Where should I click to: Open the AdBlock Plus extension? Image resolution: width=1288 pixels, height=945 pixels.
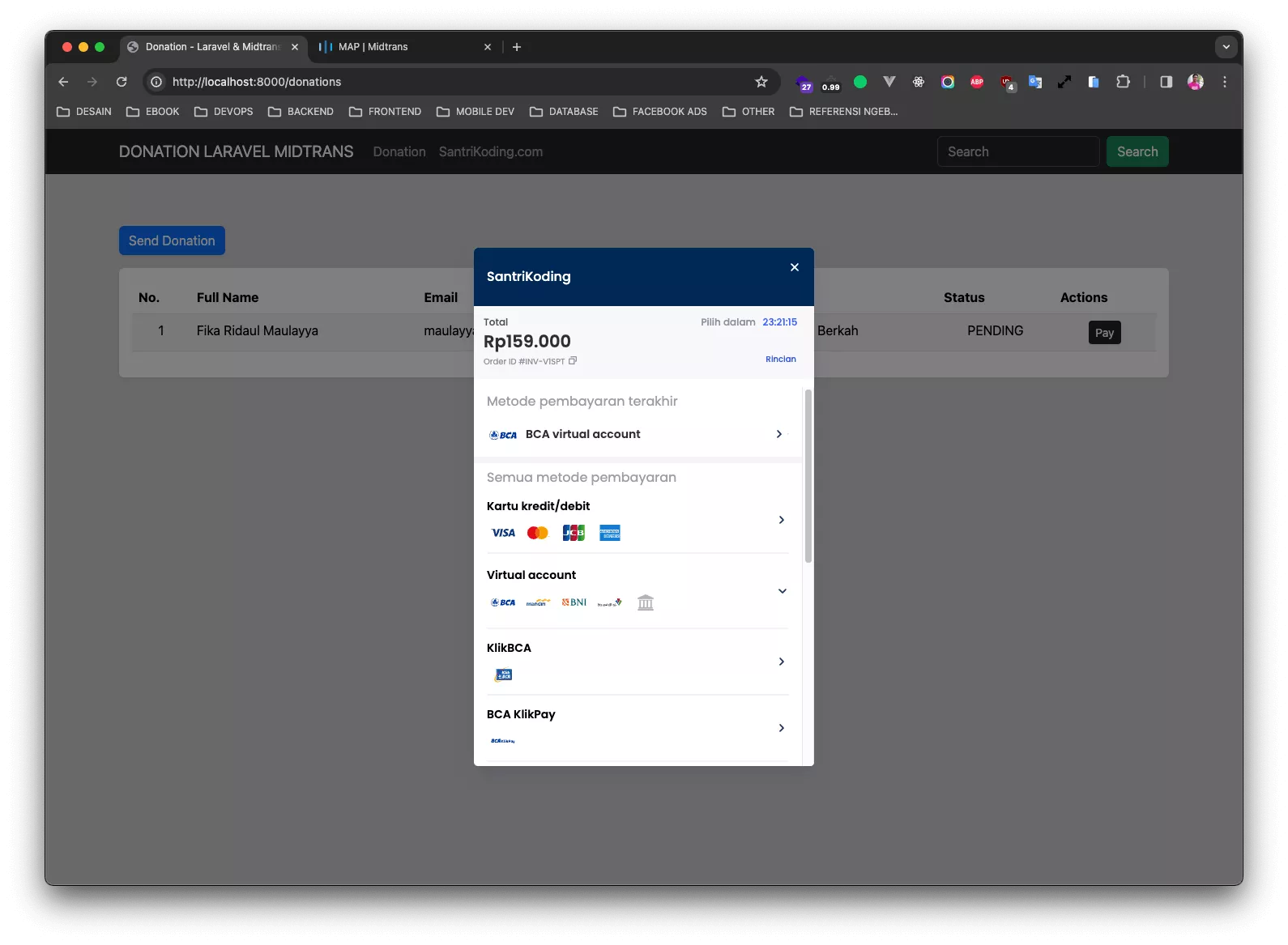pos(977,82)
